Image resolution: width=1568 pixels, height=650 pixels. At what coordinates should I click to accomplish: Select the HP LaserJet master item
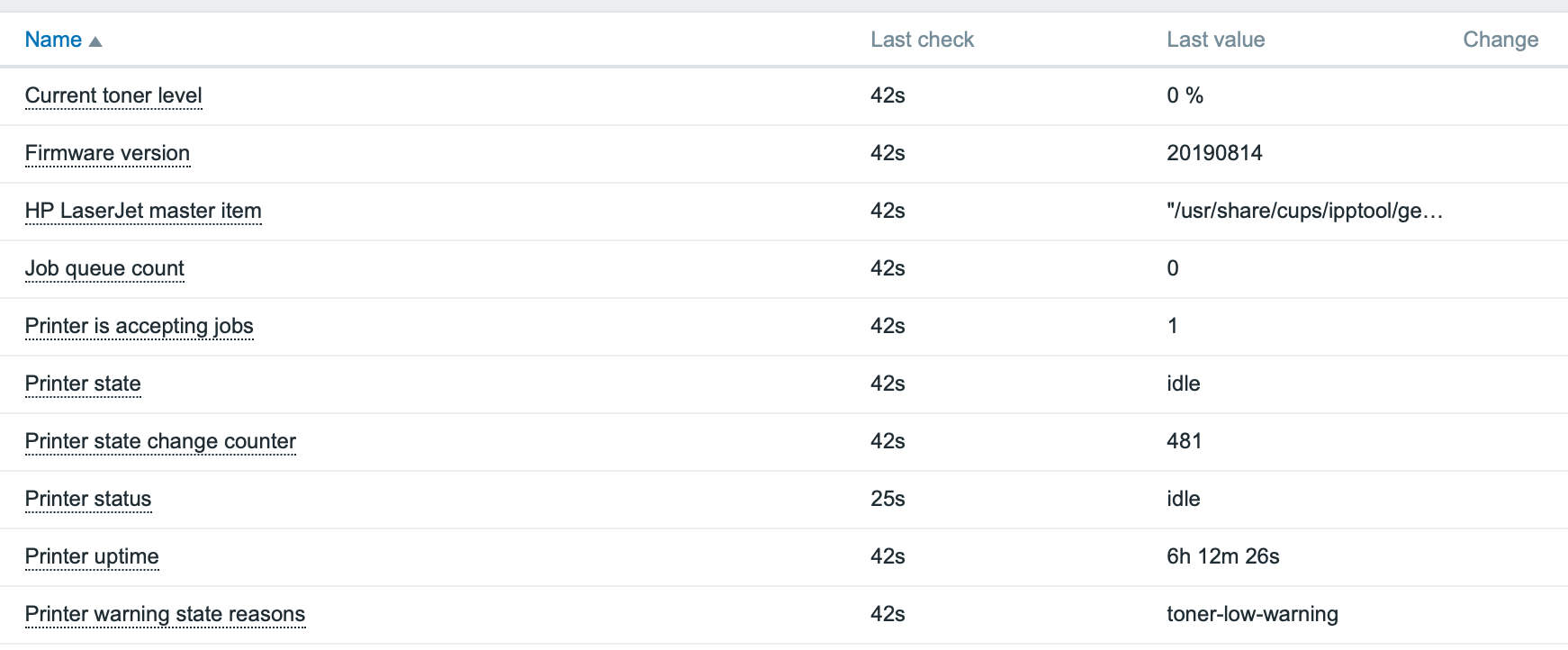(143, 211)
